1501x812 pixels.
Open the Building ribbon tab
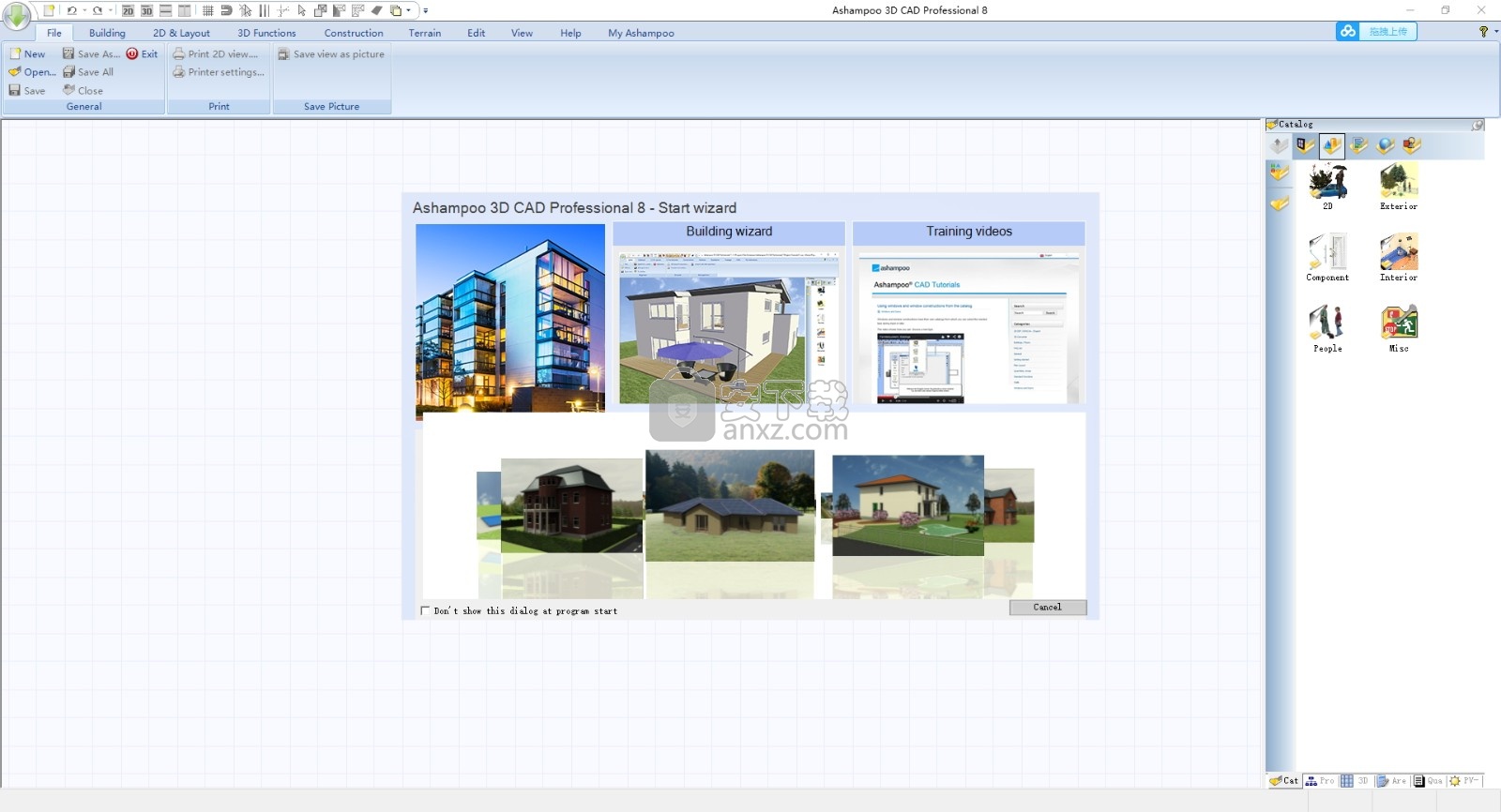pyautogui.click(x=107, y=33)
